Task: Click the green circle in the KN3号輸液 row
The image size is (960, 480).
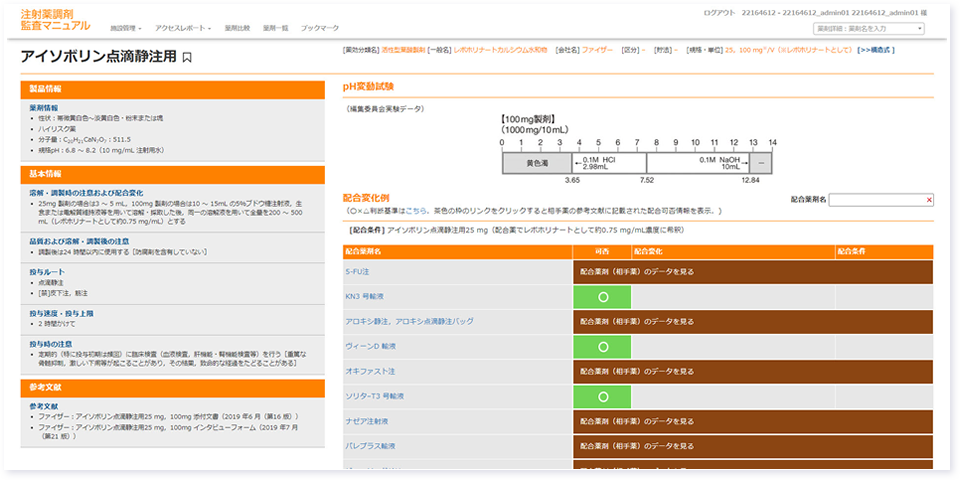Action: click(x=602, y=297)
